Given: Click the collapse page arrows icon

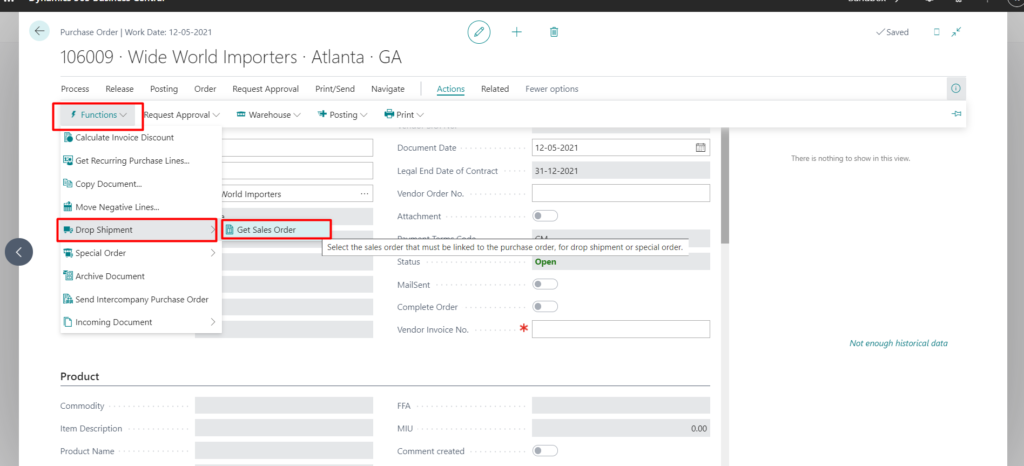Looking at the screenshot, I should coord(956,32).
